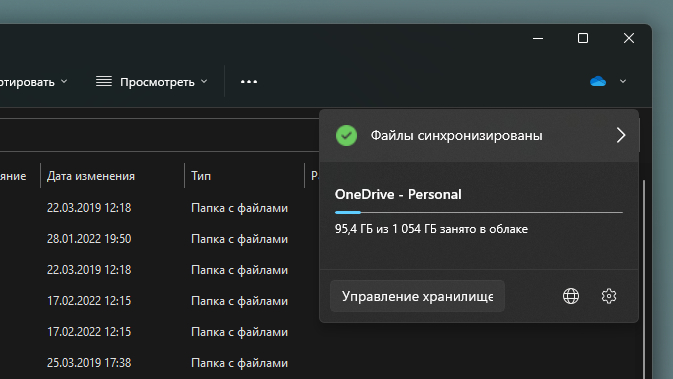Open the arrow next to Файлы синхронизированы
The image size is (673, 379).
coord(621,135)
